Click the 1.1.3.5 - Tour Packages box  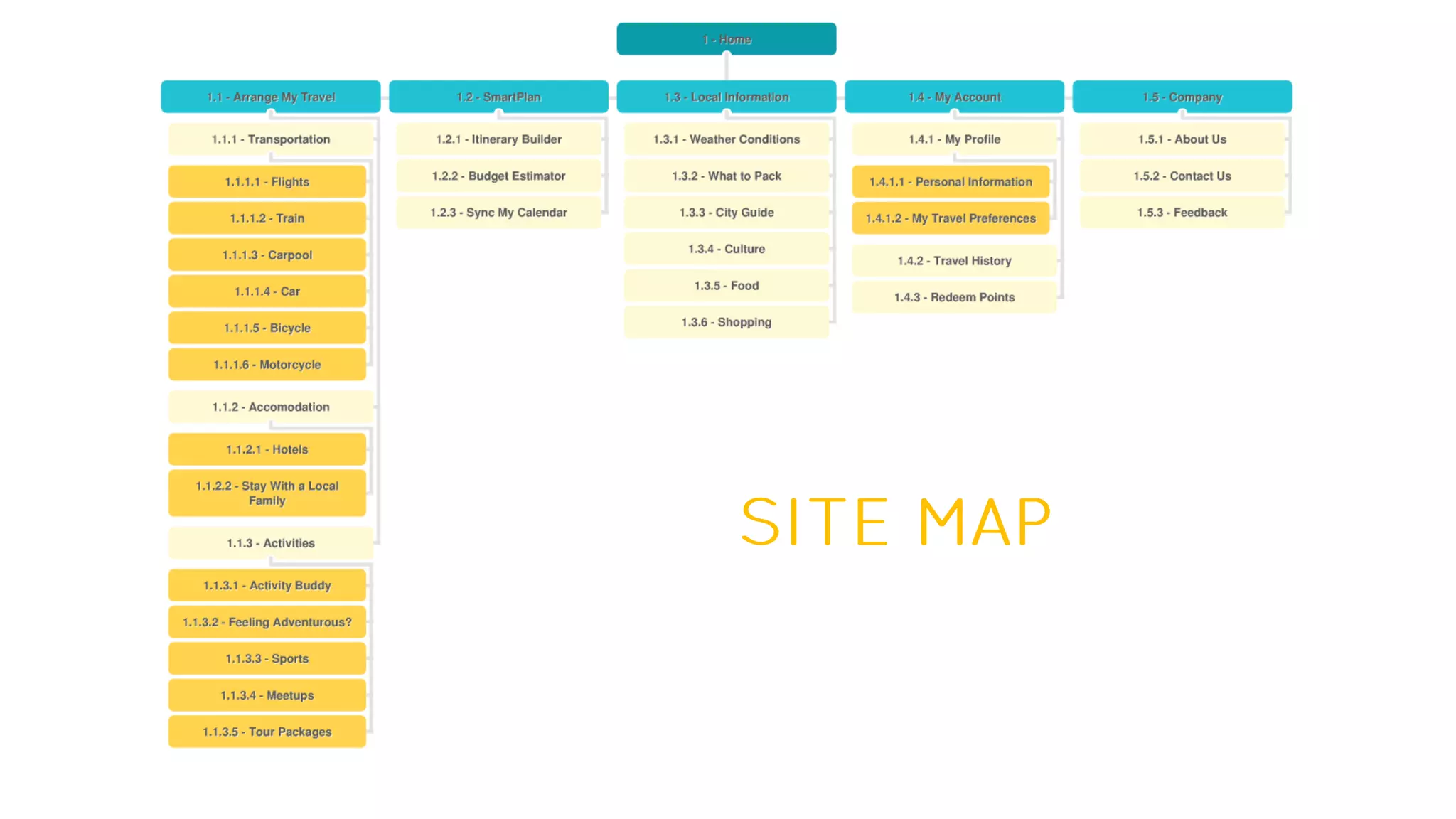(x=267, y=732)
